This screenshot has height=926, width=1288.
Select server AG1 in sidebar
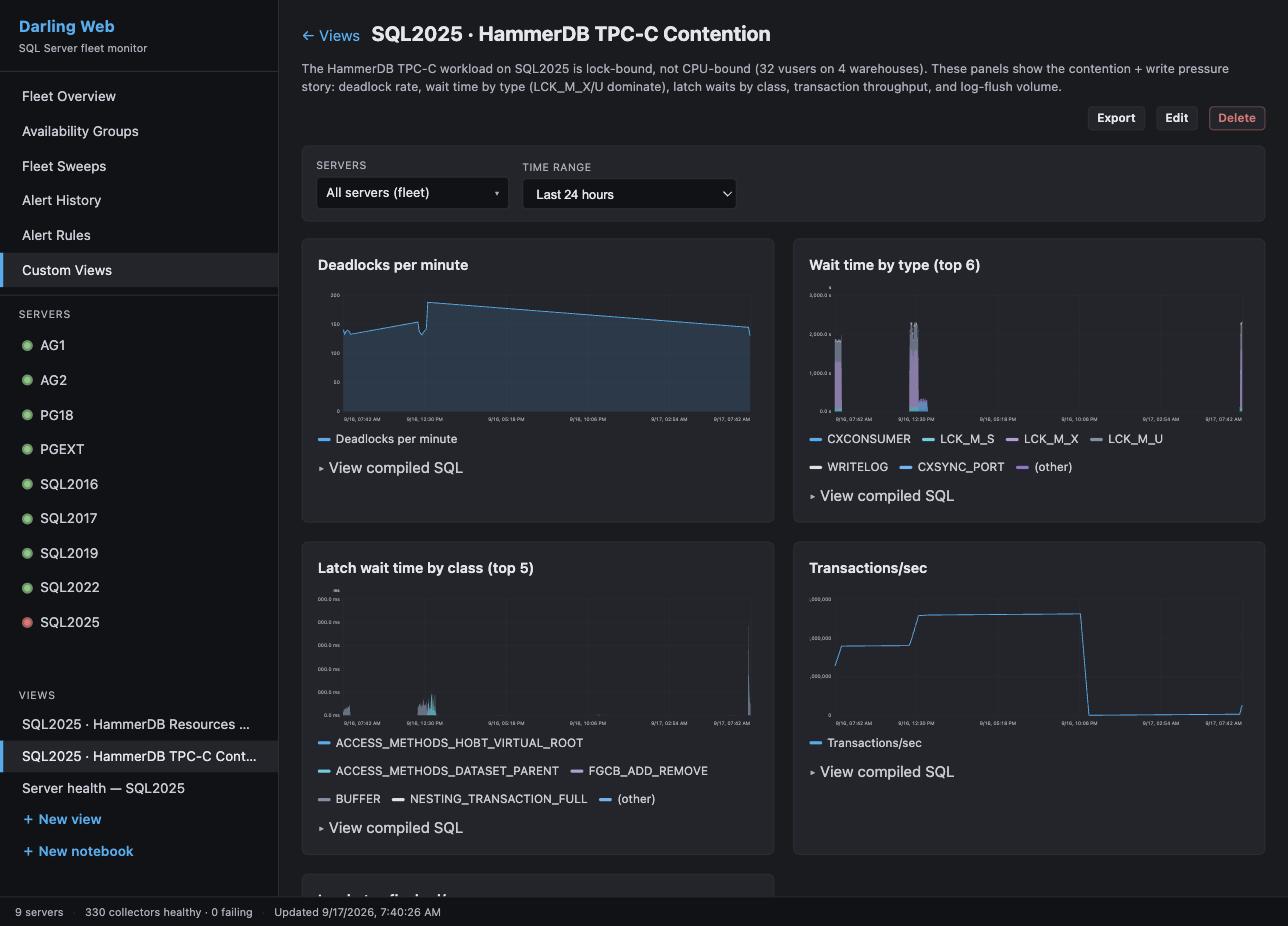(x=139, y=346)
